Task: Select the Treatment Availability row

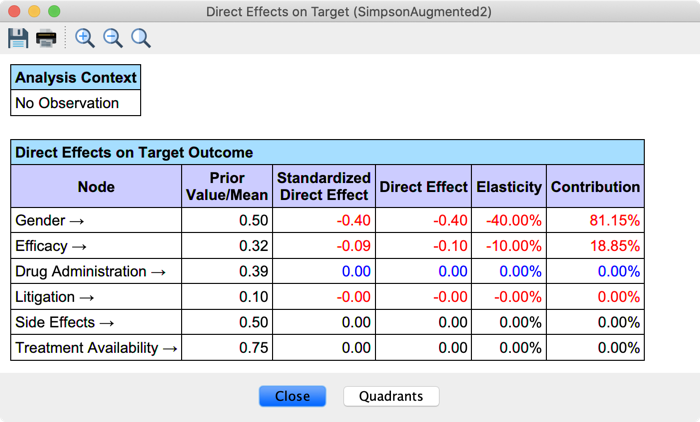Action: point(96,348)
